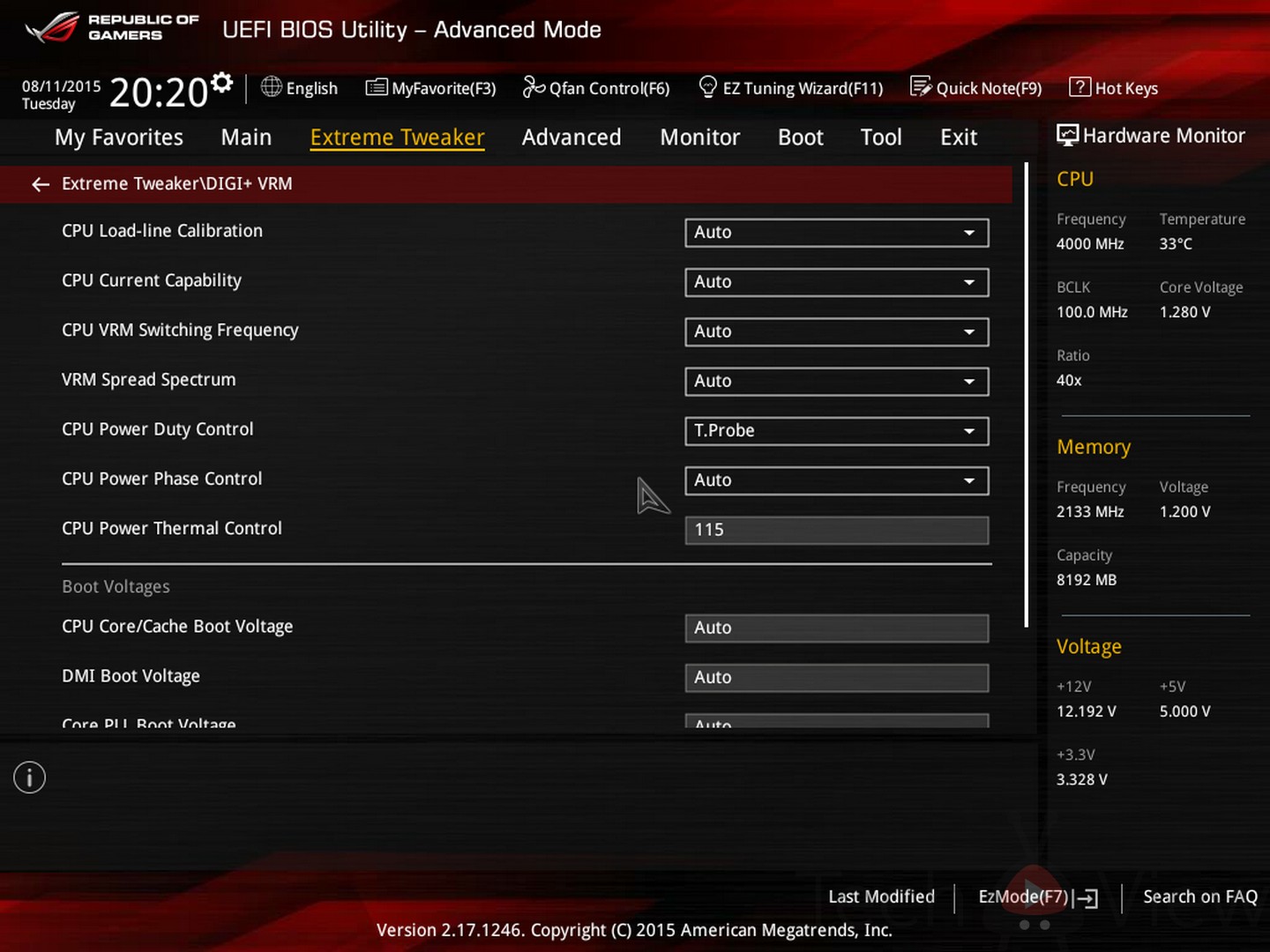Click the +12V reading 12.192 V

1087,711
